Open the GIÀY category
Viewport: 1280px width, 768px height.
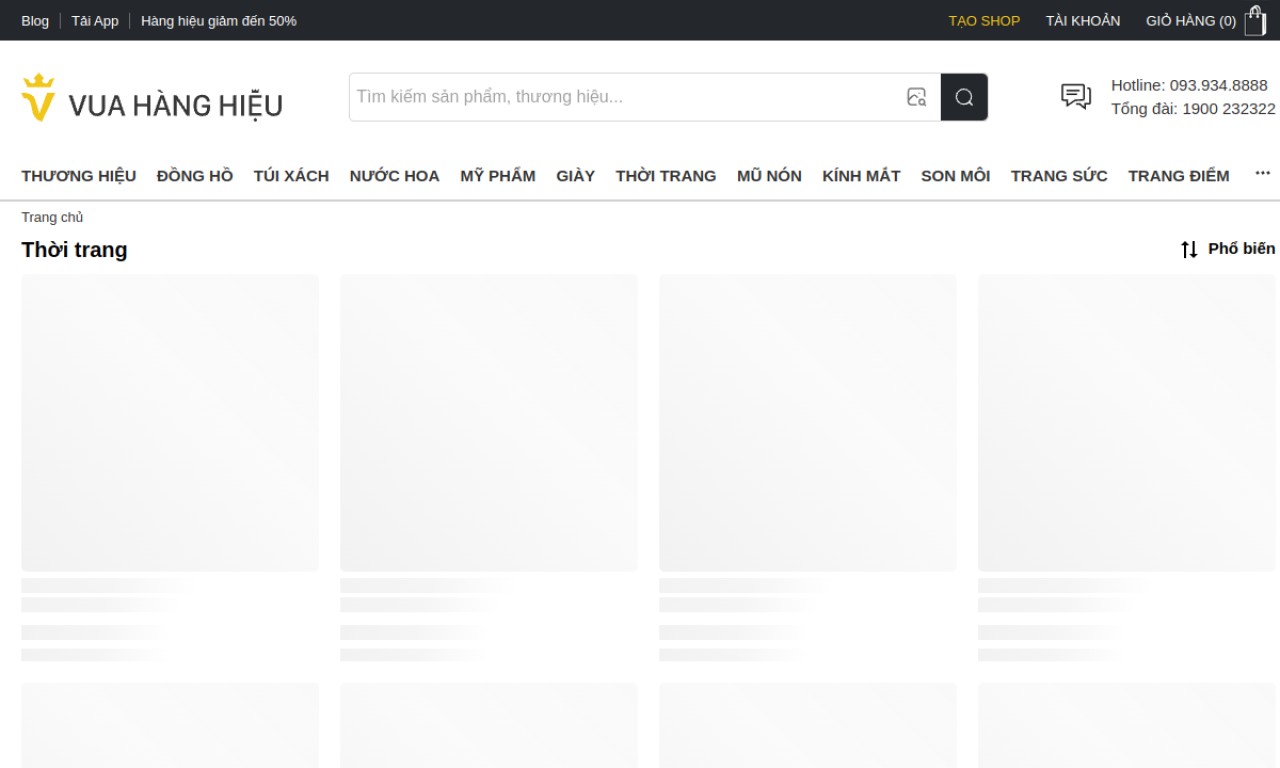point(576,176)
